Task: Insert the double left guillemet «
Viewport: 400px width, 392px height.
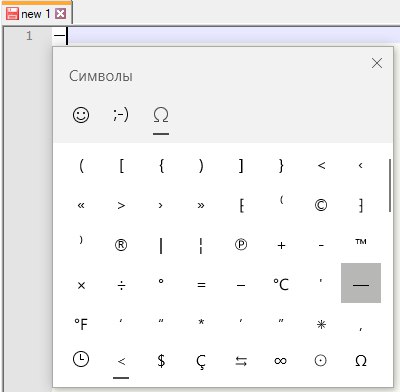Action: pyautogui.click(x=81, y=205)
